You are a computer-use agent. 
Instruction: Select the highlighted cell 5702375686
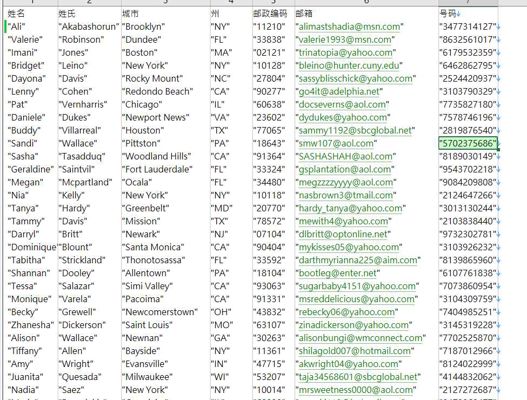(x=468, y=143)
